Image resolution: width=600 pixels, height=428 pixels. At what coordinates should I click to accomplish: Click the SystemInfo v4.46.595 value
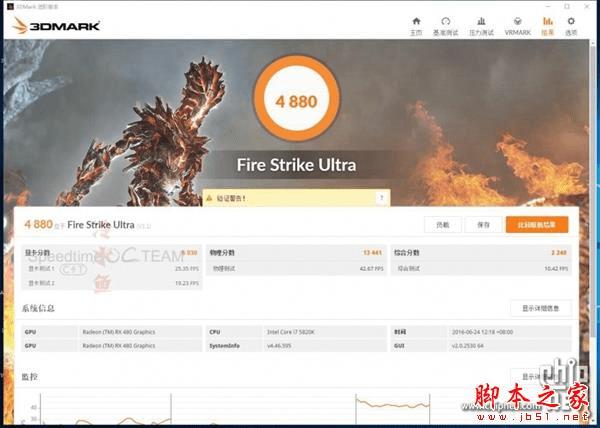pos(279,346)
